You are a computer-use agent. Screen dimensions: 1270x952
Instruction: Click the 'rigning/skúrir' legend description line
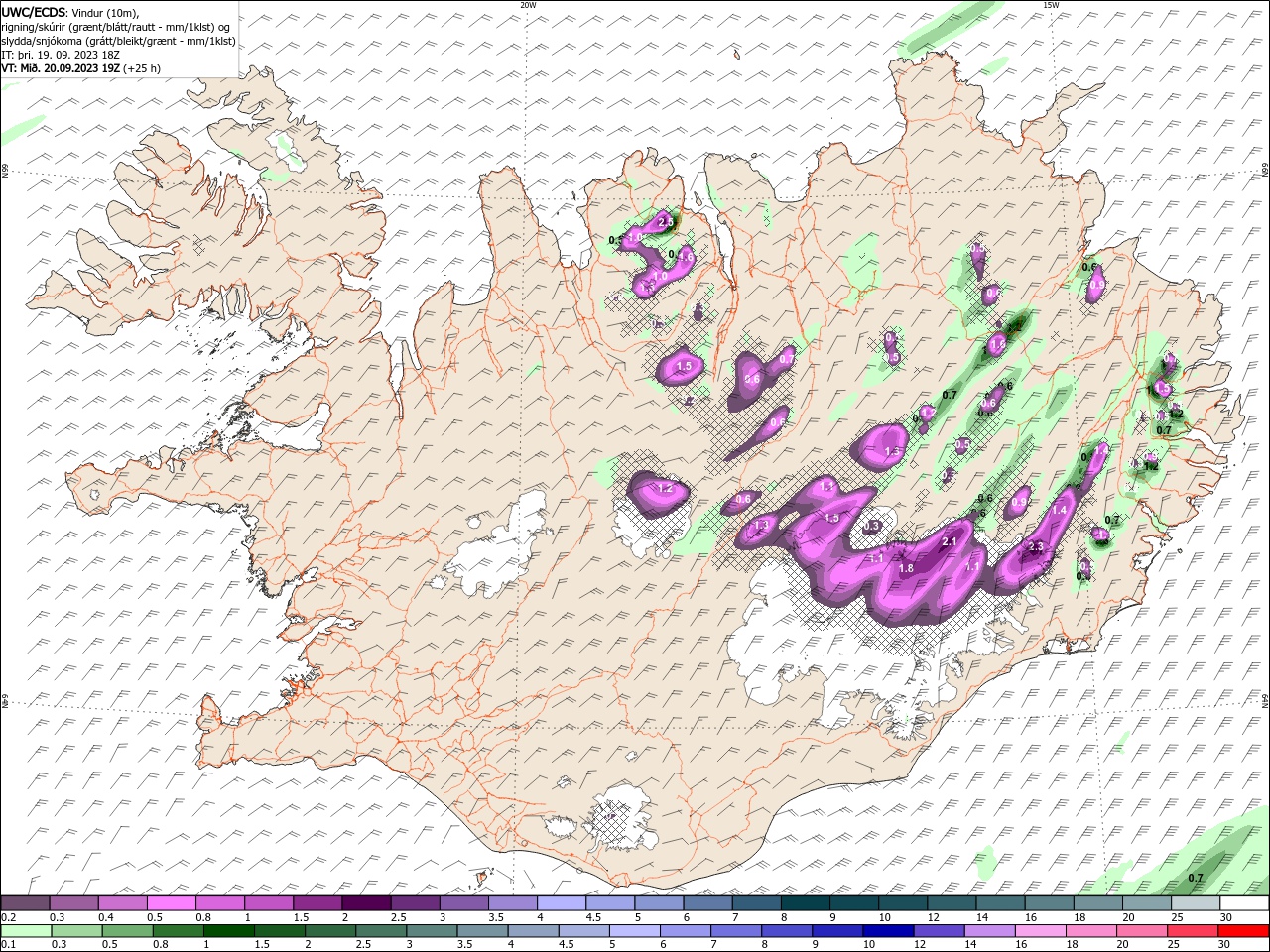tap(115, 27)
